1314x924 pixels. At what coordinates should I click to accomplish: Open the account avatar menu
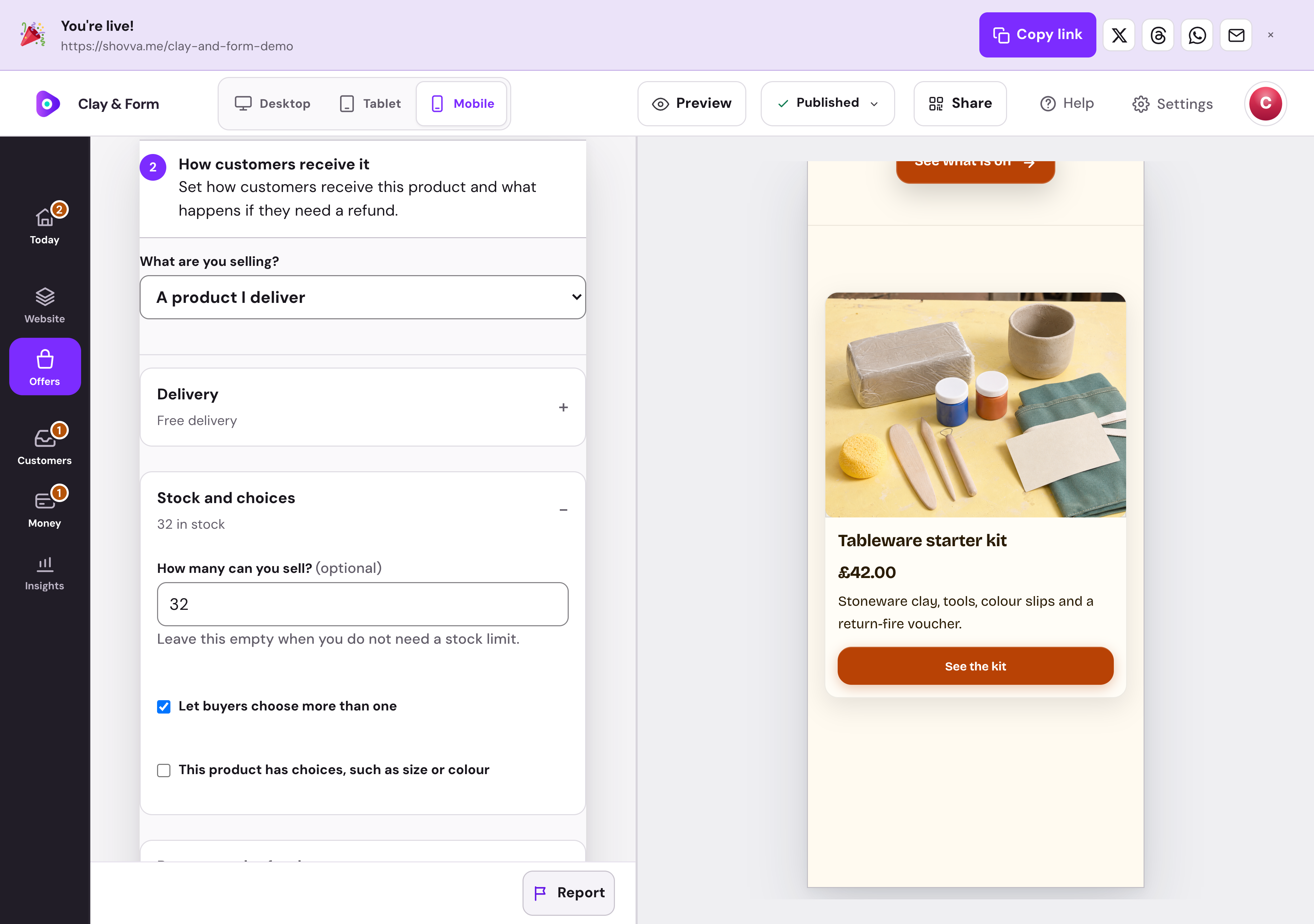coord(1265,104)
